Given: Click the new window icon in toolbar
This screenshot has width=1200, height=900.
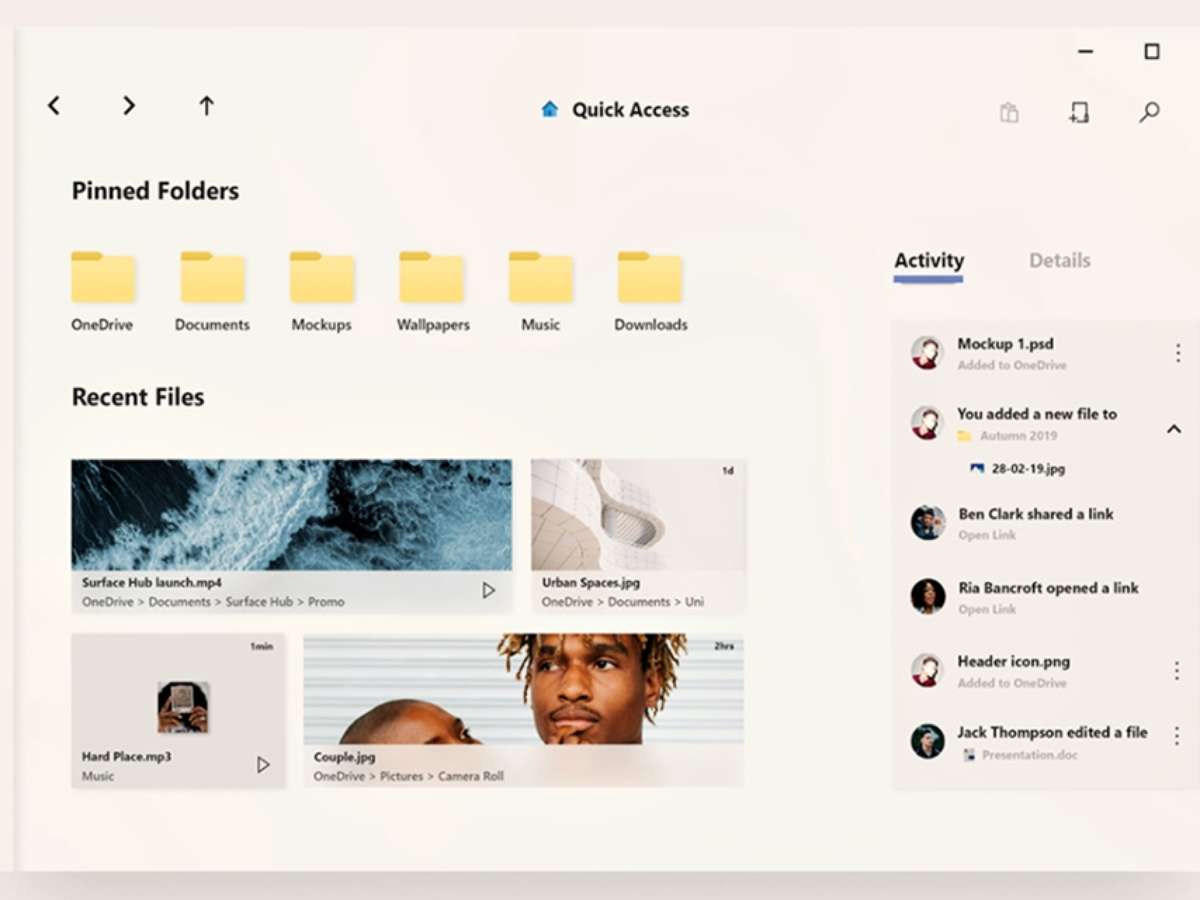Looking at the screenshot, I should (x=1078, y=112).
